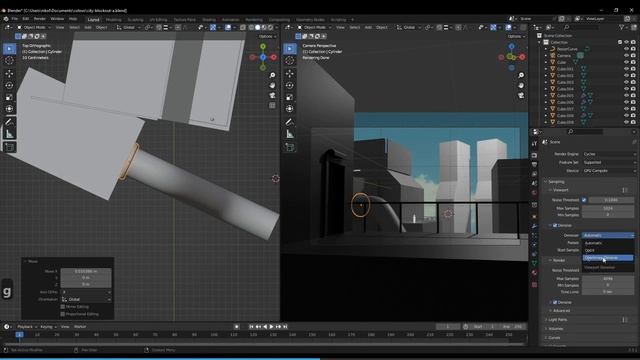
Task: Open Device GPU Compute dropdown
Action: click(609, 171)
